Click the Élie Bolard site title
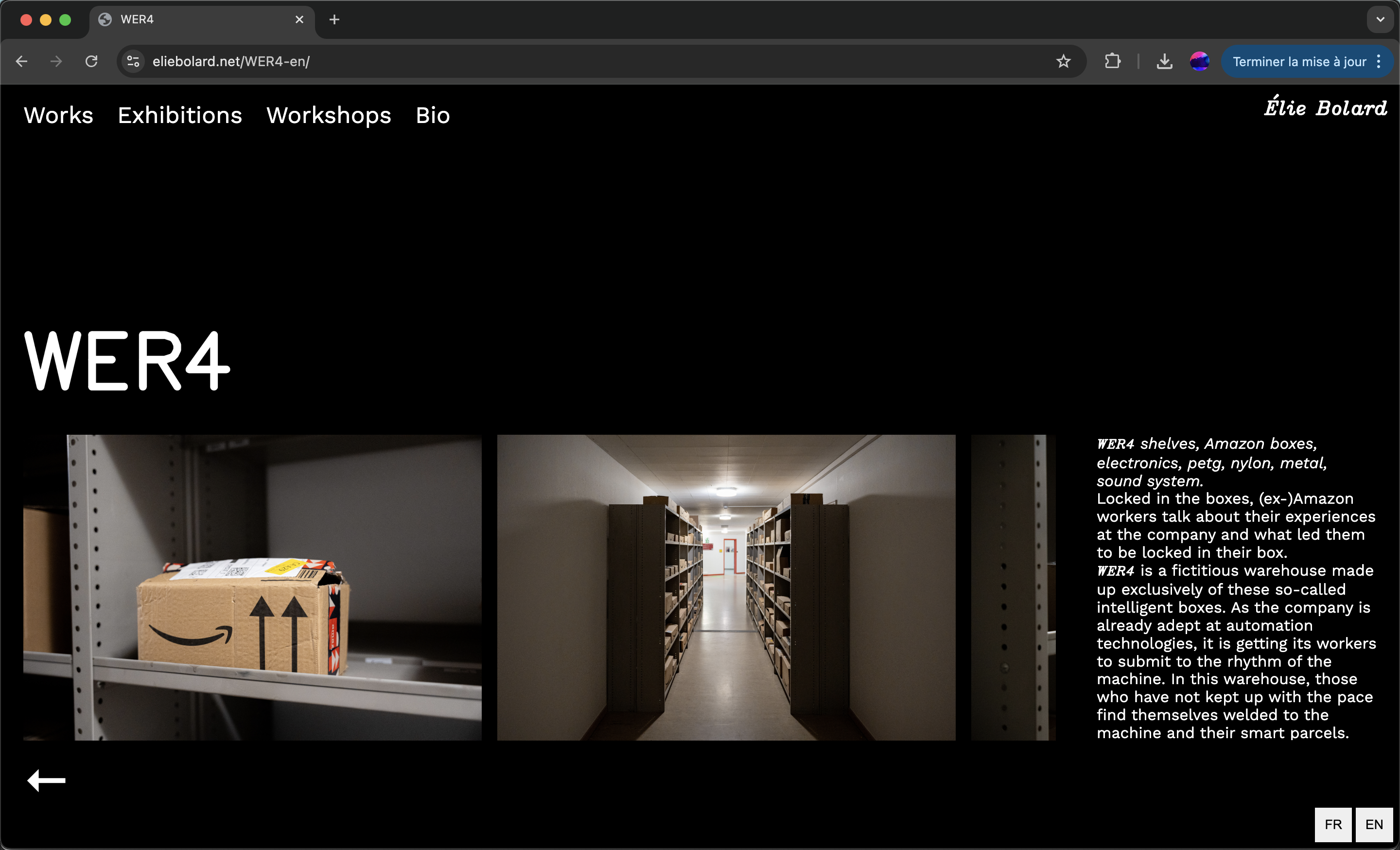 pyautogui.click(x=1325, y=107)
